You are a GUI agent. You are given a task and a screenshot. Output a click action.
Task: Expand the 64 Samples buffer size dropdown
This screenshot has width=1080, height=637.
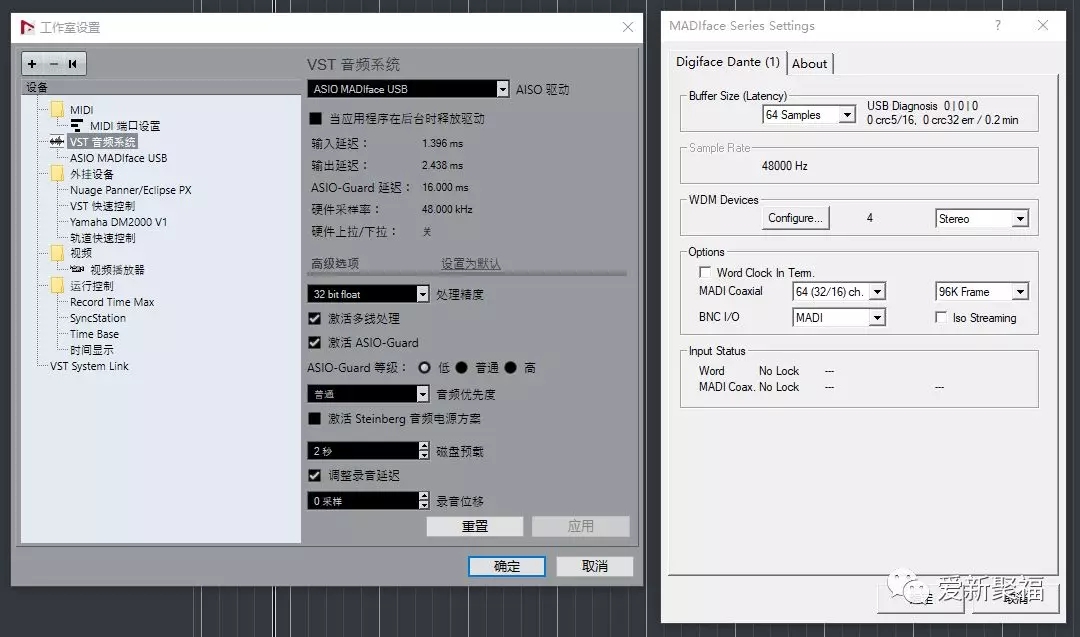click(847, 115)
